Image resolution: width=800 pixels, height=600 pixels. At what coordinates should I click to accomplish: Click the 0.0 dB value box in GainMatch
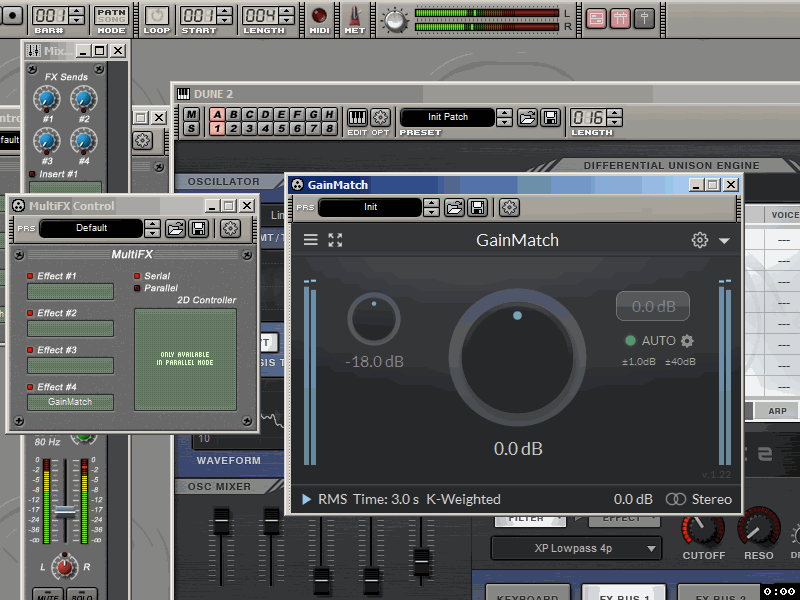(x=653, y=306)
